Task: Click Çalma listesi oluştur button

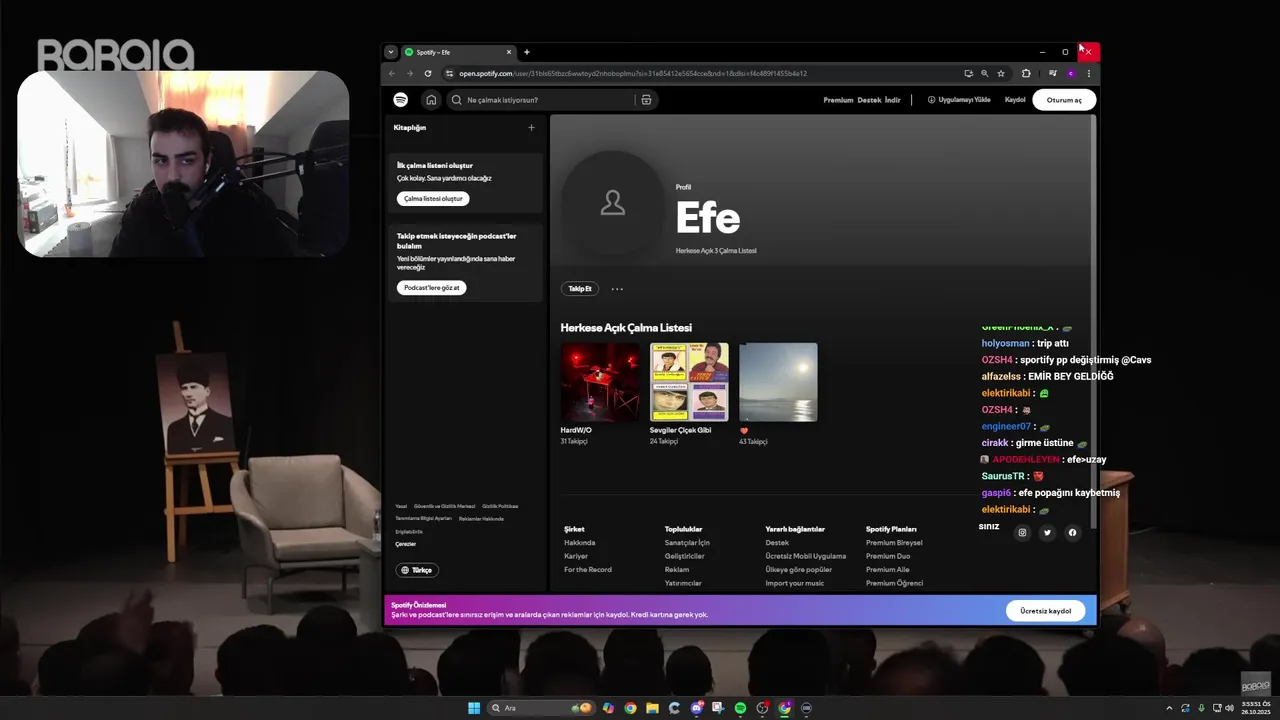Action: pos(433,199)
